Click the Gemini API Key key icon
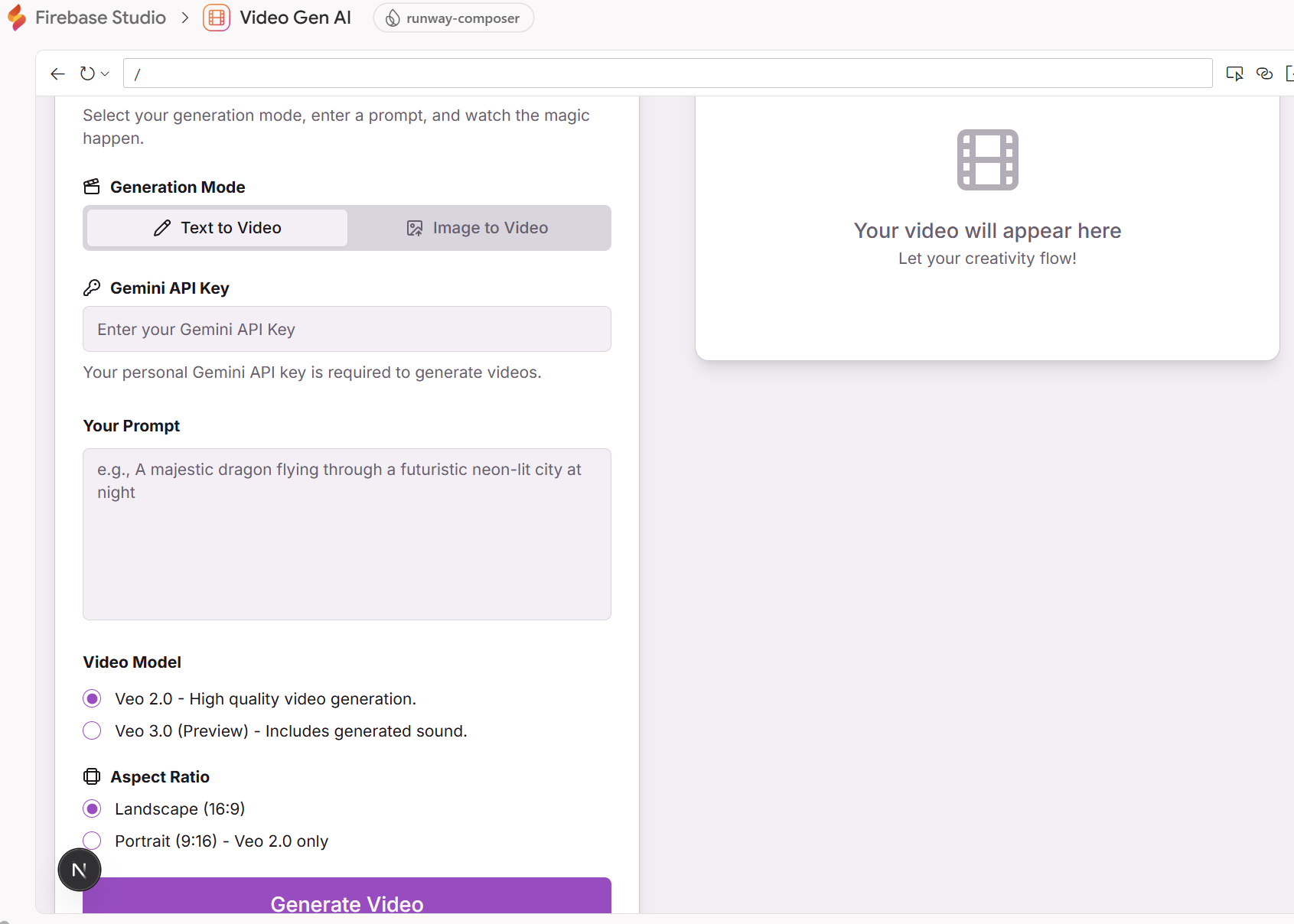Image resolution: width=1294 pixels, height=924 pixels. pos(92,287)
